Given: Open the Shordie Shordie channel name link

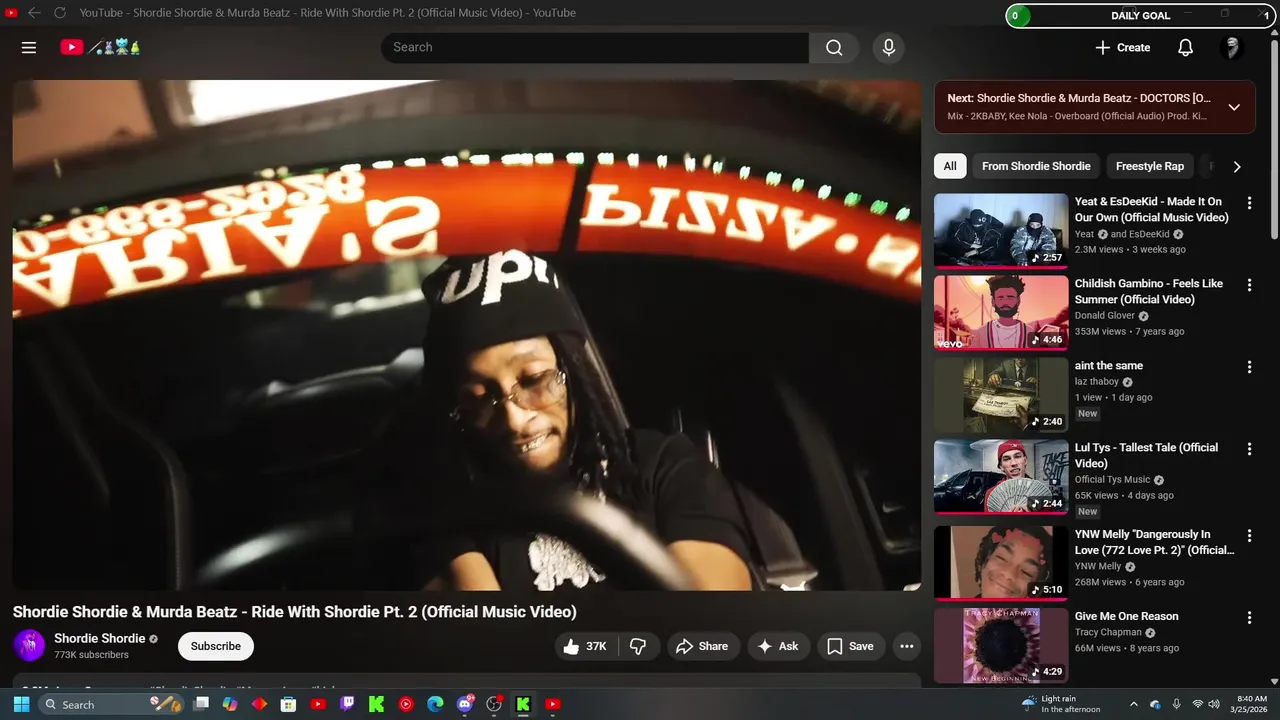Looking at the screenshot, I should [99, 638].
